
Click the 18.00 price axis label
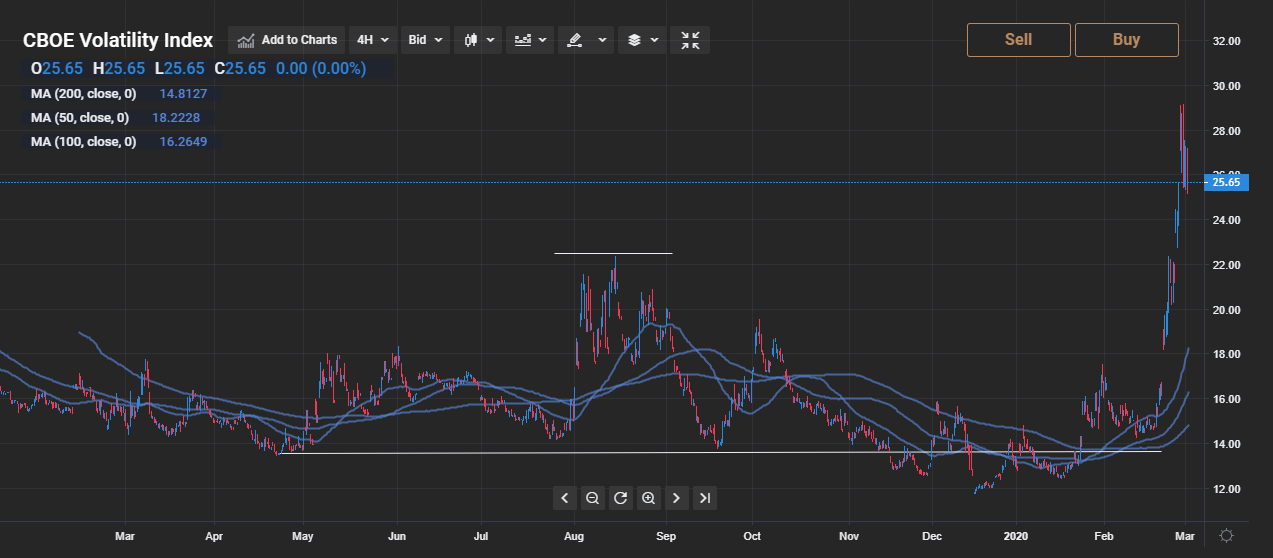(x=1225, y=355)
